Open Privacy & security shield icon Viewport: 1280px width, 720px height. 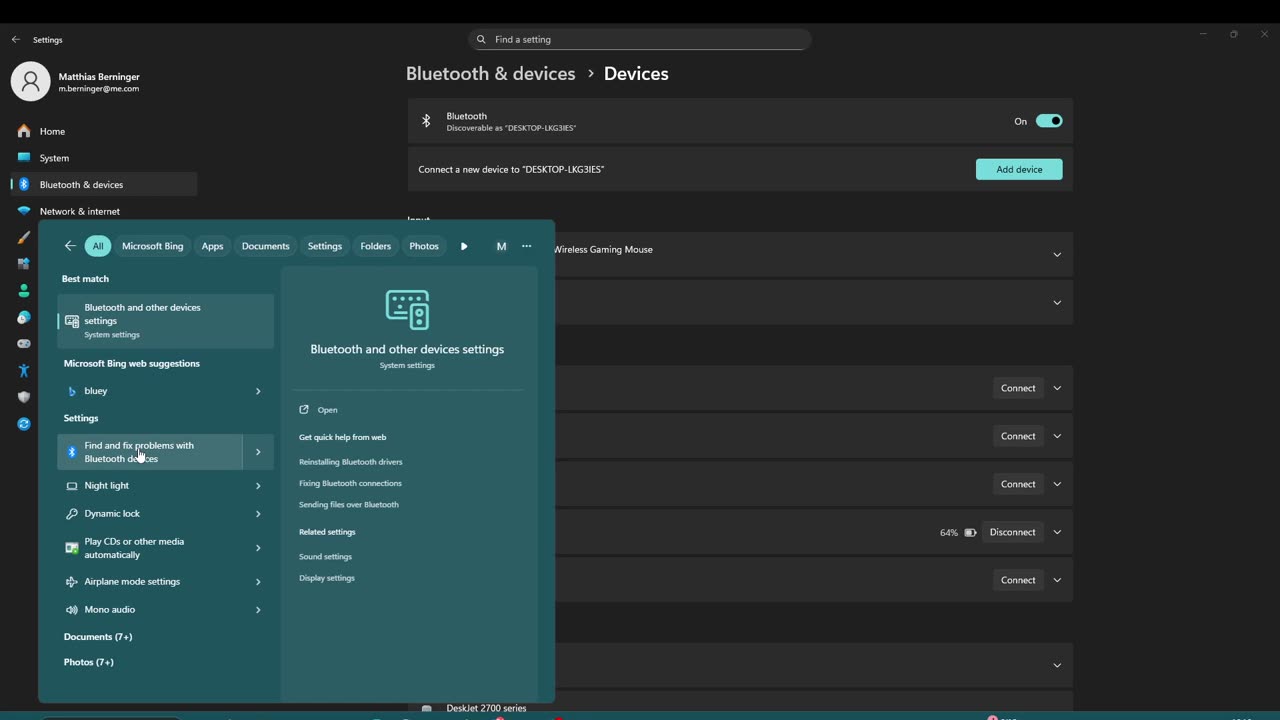pos(24,397)
